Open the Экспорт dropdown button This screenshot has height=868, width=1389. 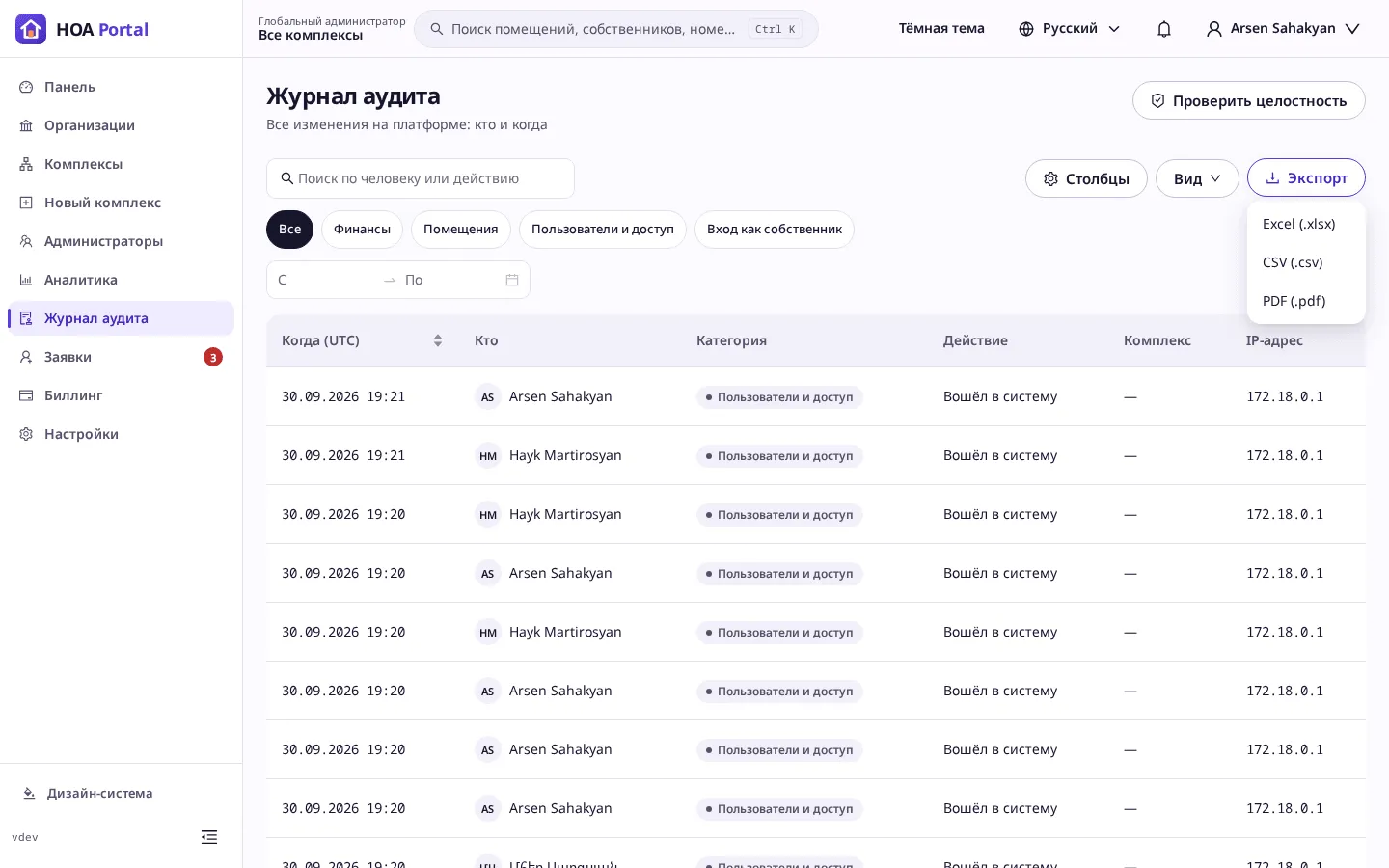point(1306,177)
